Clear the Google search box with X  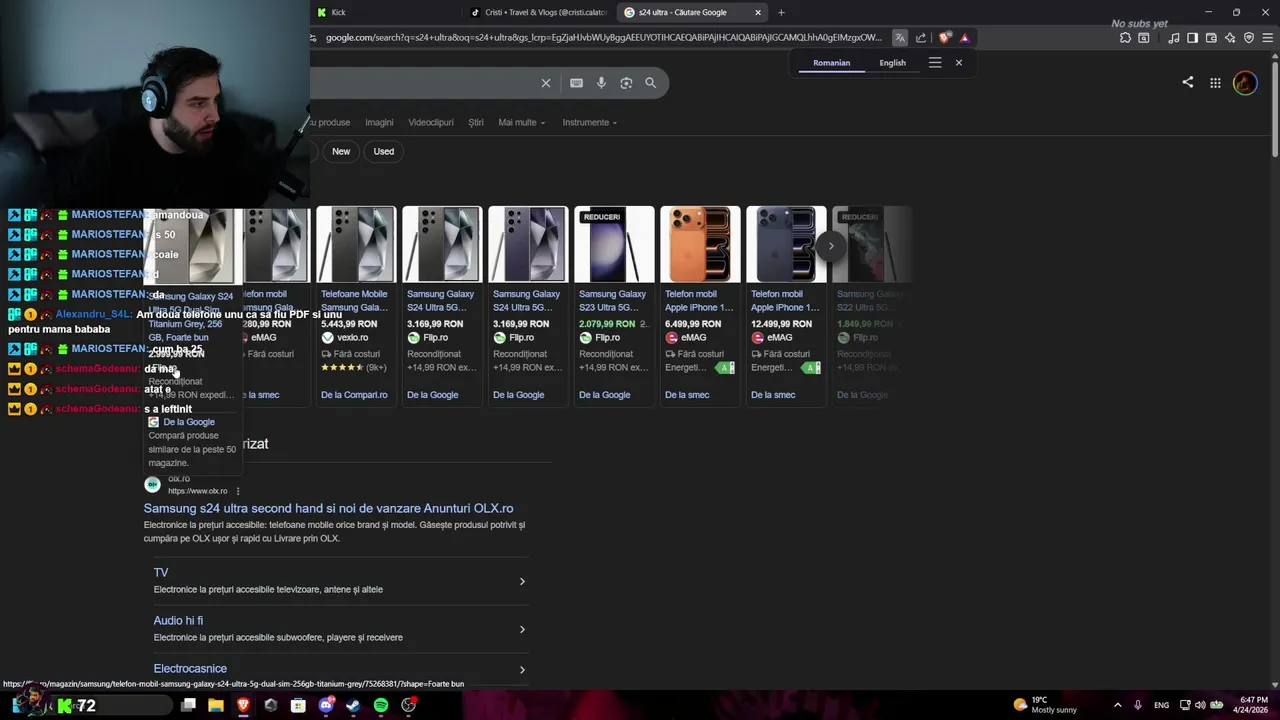(545, 83)
